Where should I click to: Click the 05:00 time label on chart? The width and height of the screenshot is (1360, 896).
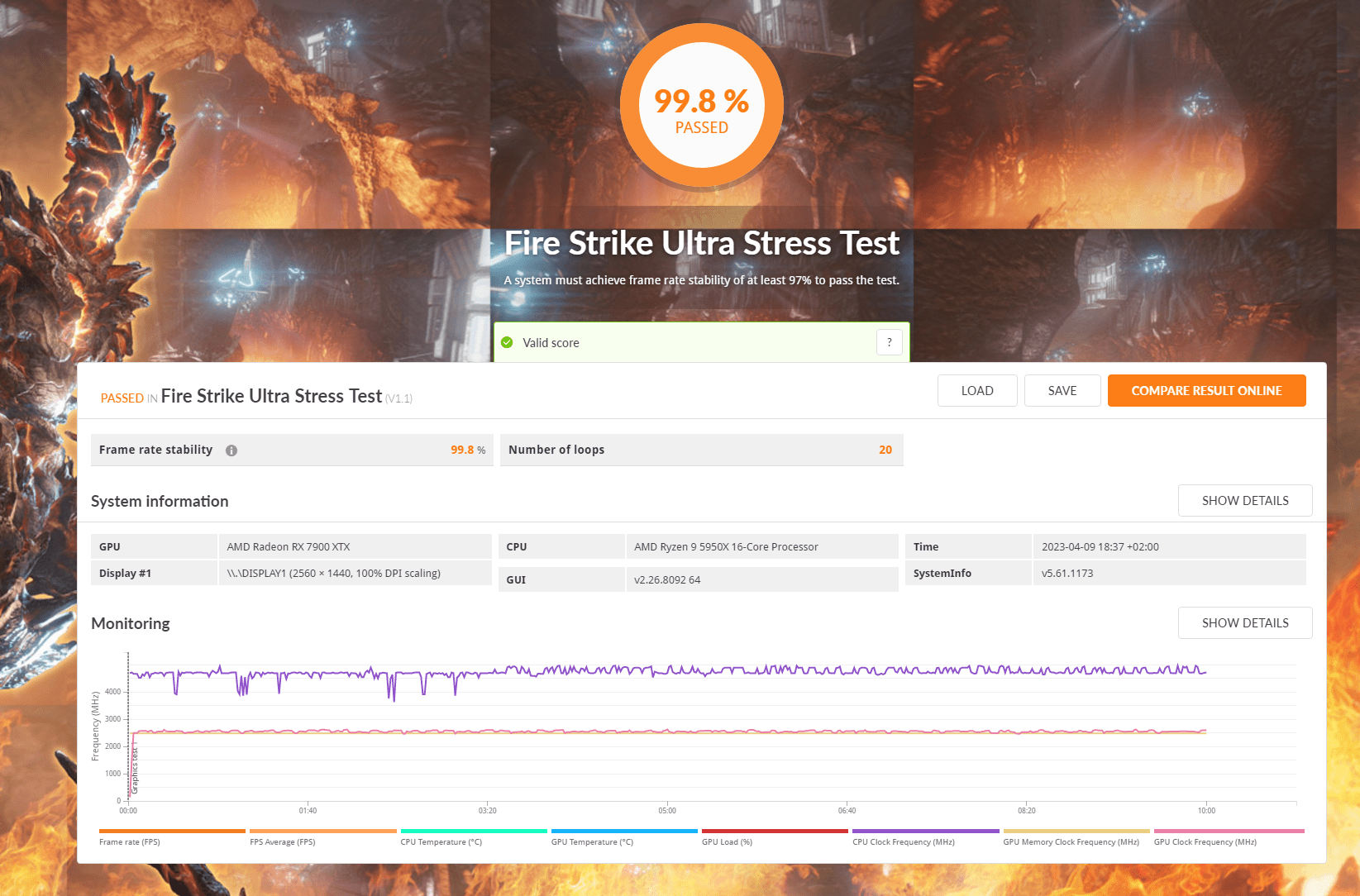(x=667, y=811)
